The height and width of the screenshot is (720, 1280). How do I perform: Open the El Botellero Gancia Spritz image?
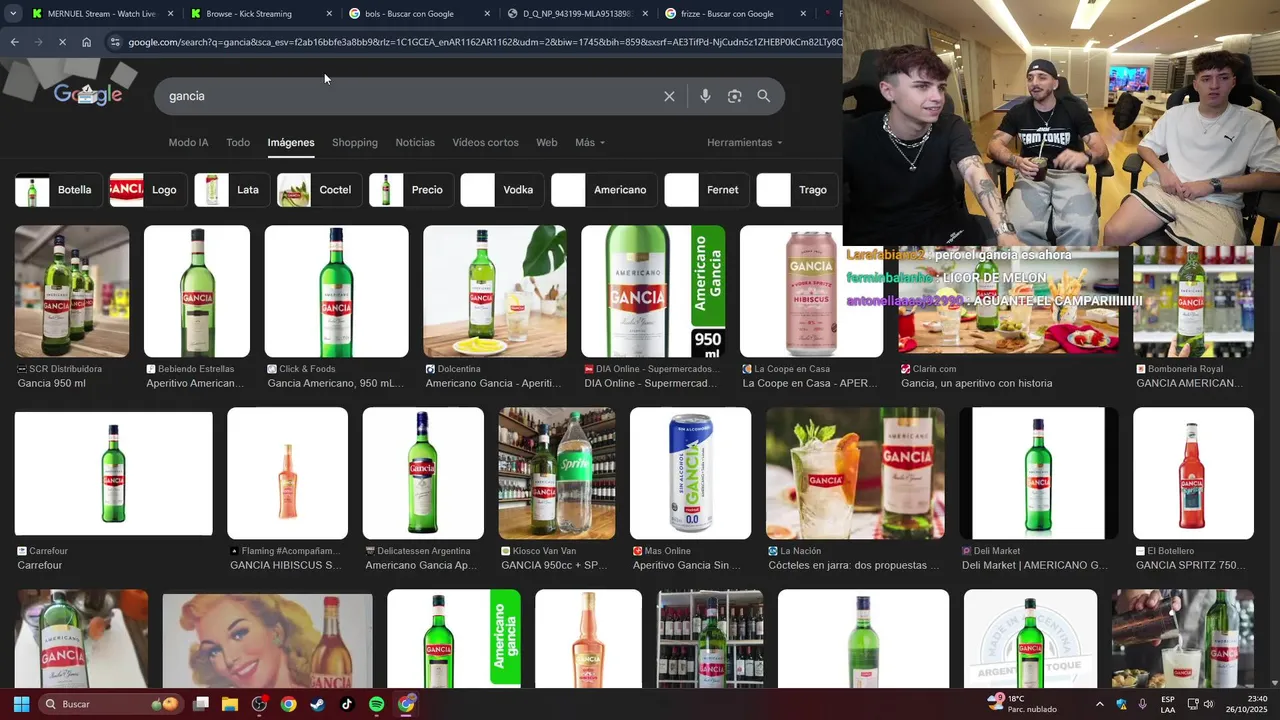click(x=1193, y=473)
